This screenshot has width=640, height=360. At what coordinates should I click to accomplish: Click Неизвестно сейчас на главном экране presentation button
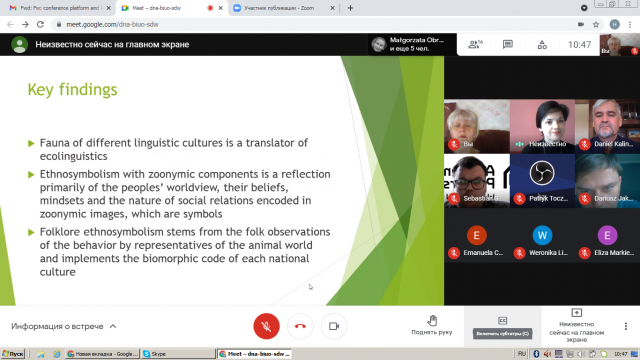click(x=576, y=326)
